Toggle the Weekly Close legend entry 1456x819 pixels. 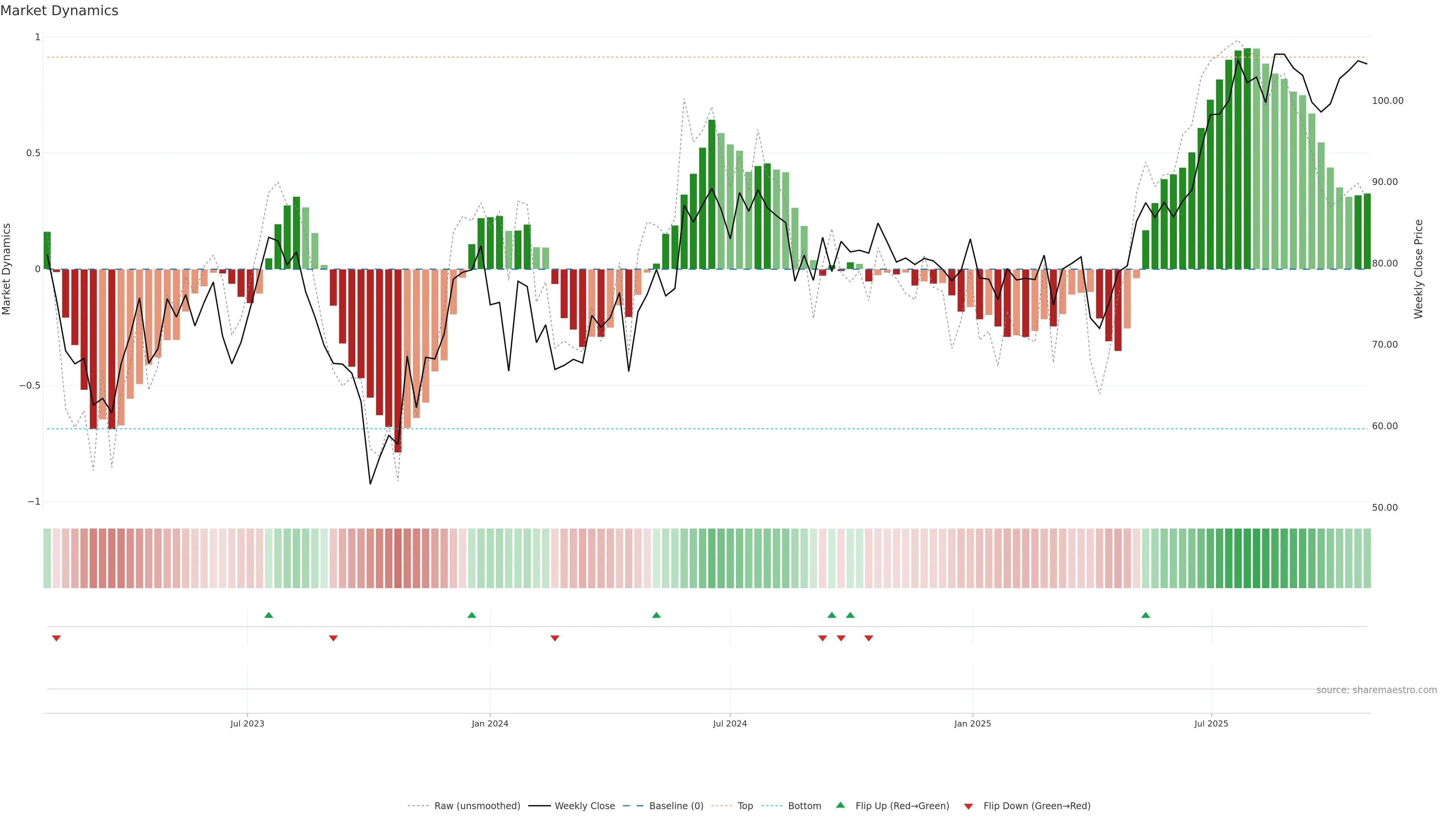[x=584, y=806]
